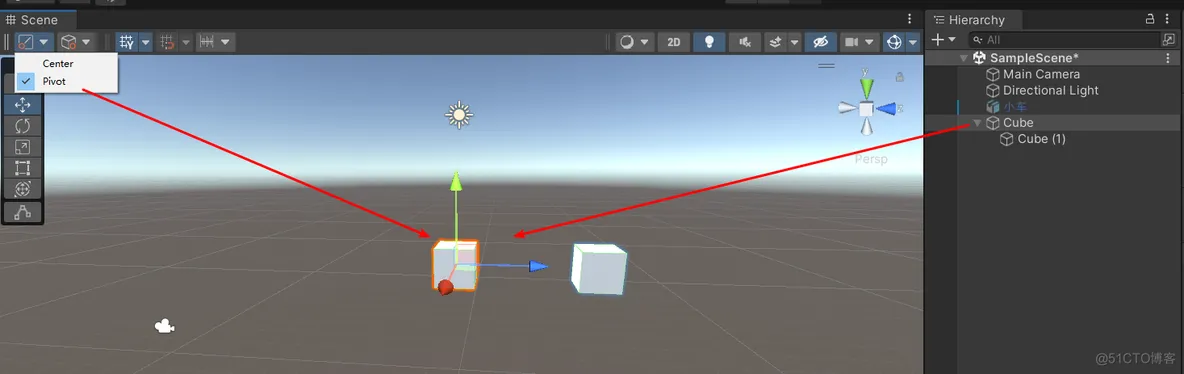Select the custom editor tools button
Screen dimensions: 1184x374
(22, 212)
